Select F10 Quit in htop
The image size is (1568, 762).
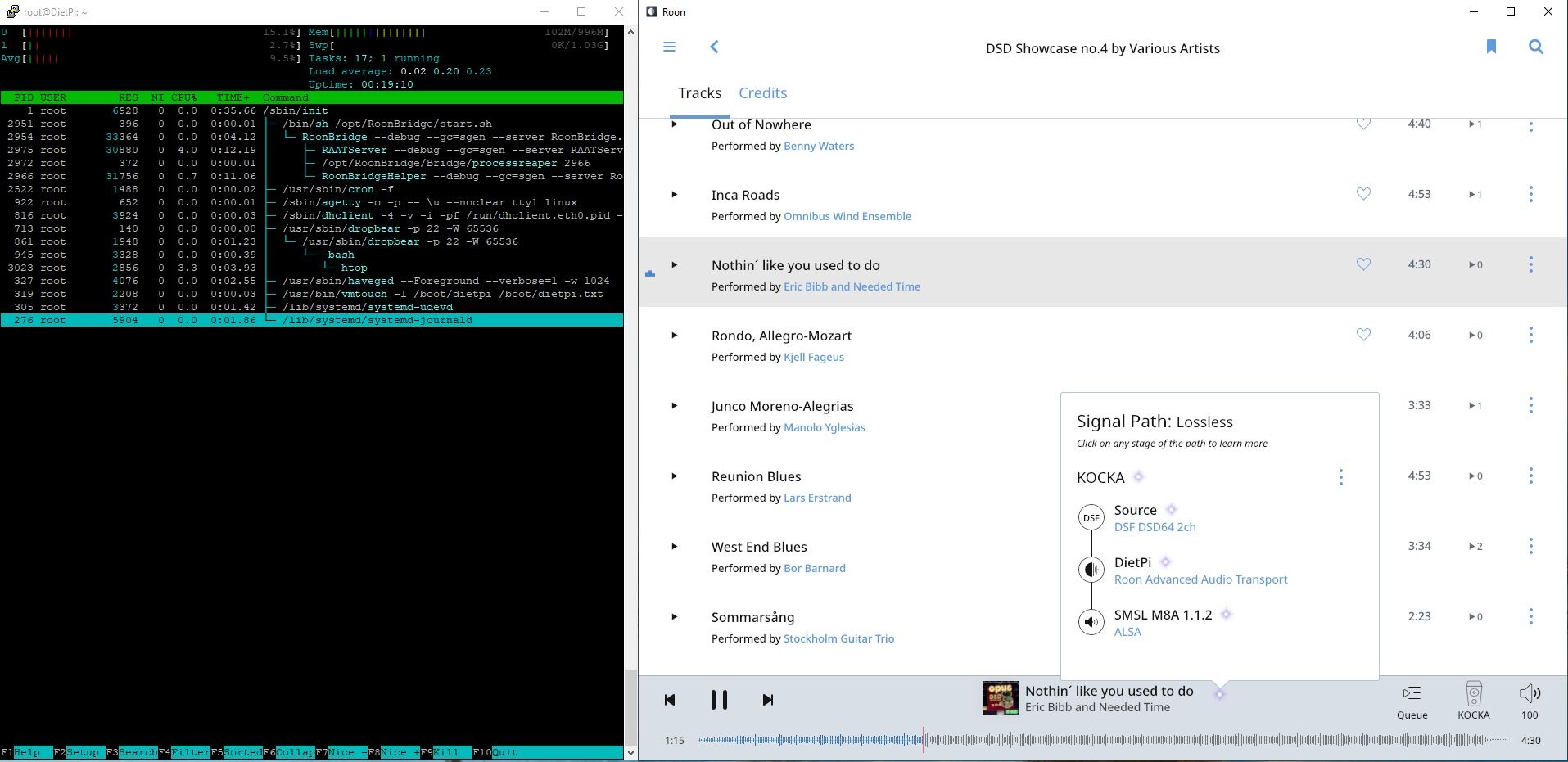498,752
